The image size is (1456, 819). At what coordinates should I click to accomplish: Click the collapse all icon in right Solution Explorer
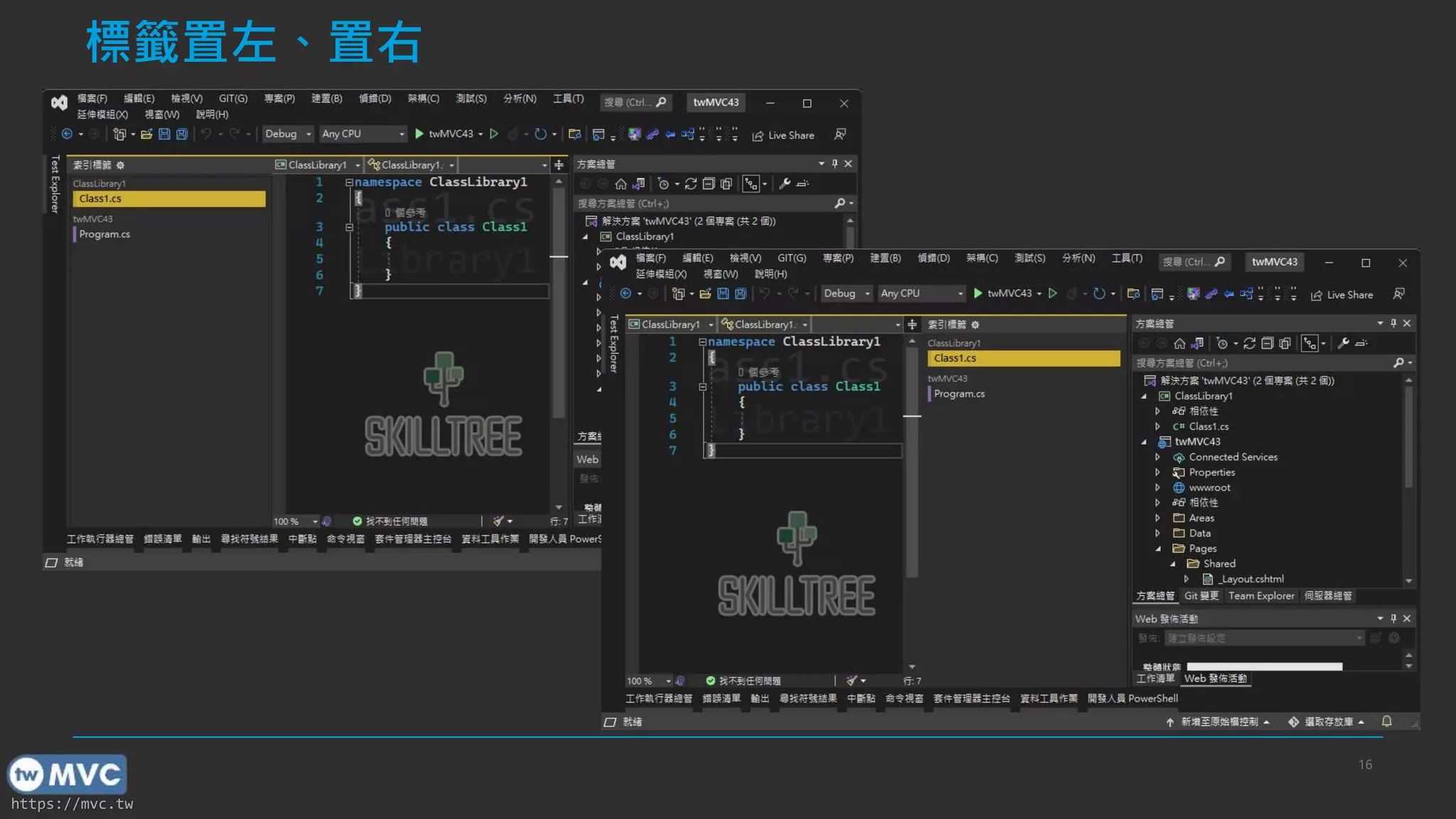(1267, 344)
